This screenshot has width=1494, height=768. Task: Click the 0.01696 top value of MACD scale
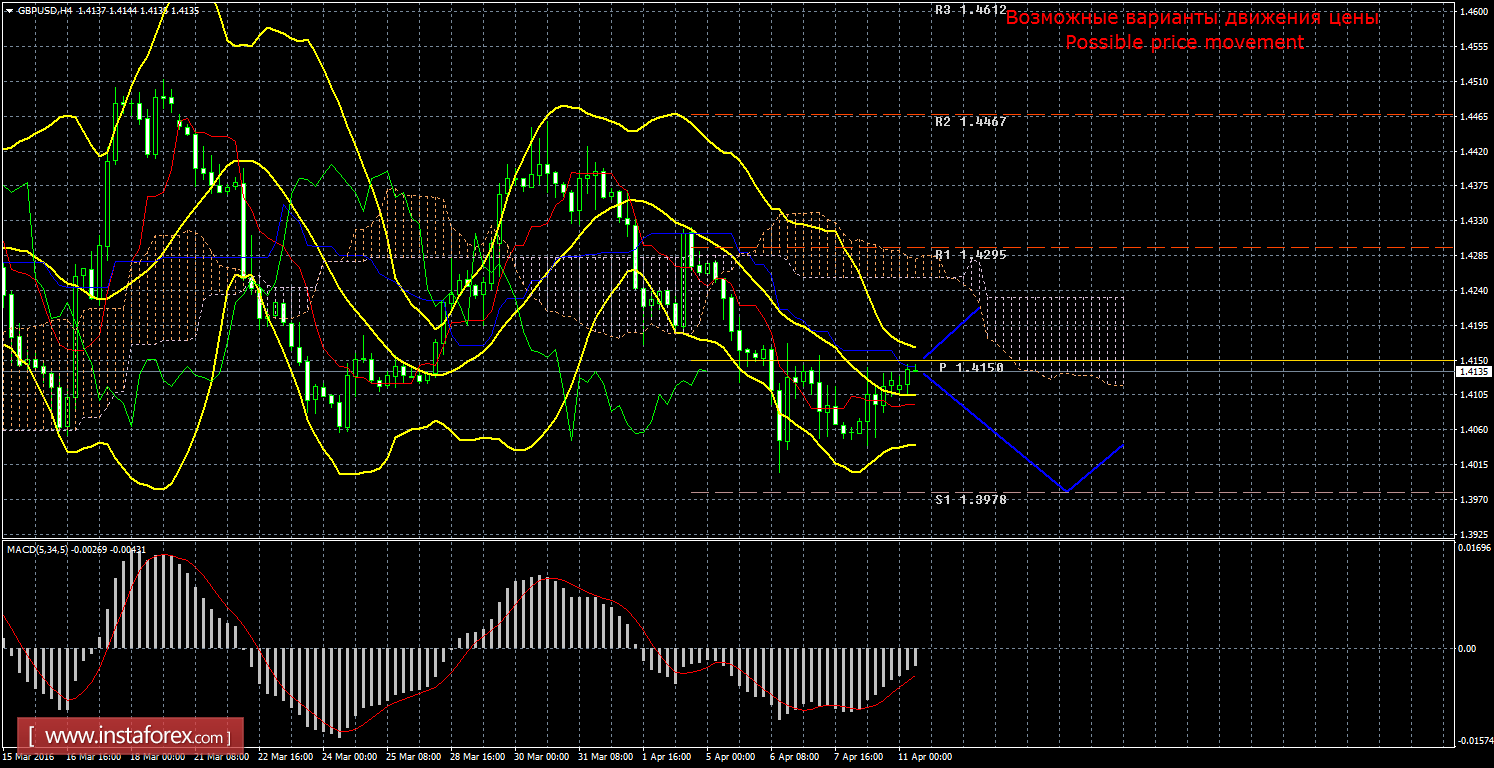(1473, 548)
